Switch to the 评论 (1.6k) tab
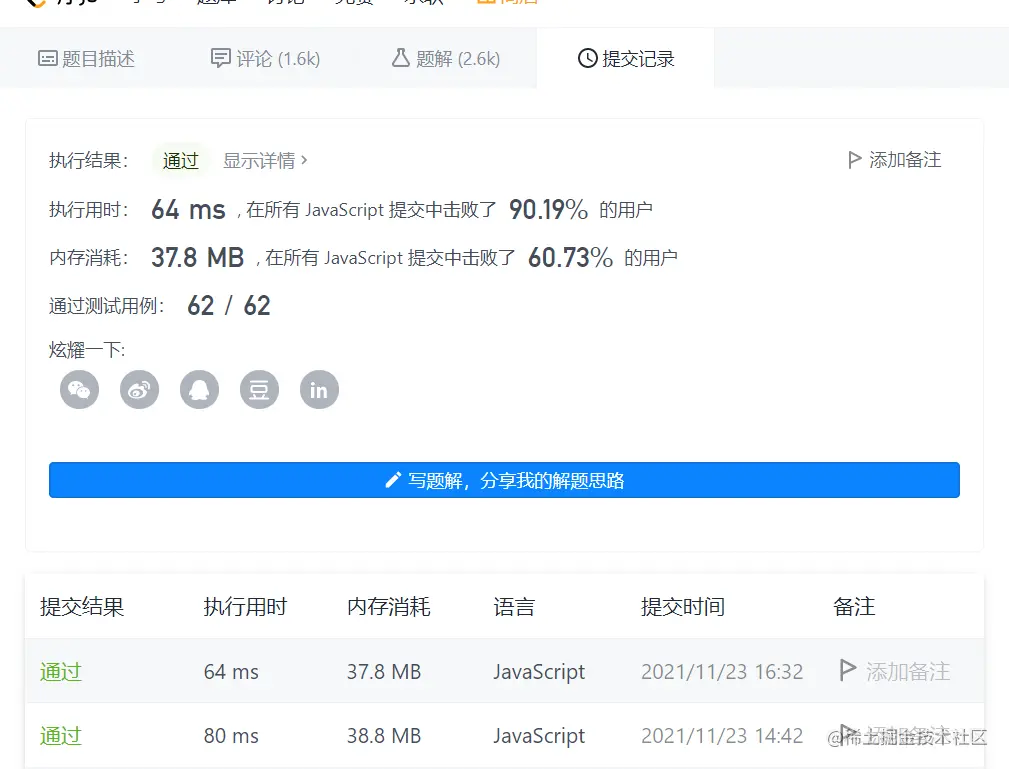This screenshot has width=1009, height=769. (265, 59)
